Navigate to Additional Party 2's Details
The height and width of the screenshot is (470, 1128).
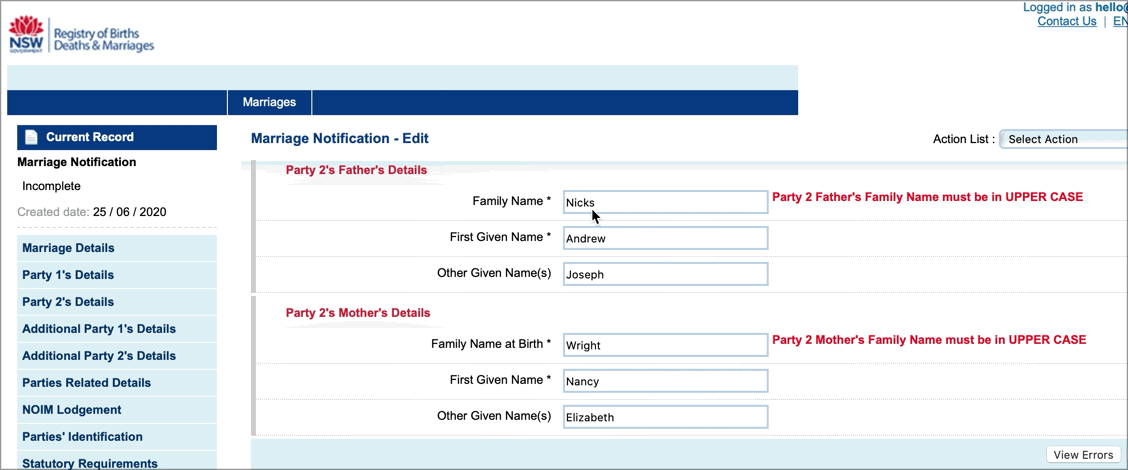point(99,356)
